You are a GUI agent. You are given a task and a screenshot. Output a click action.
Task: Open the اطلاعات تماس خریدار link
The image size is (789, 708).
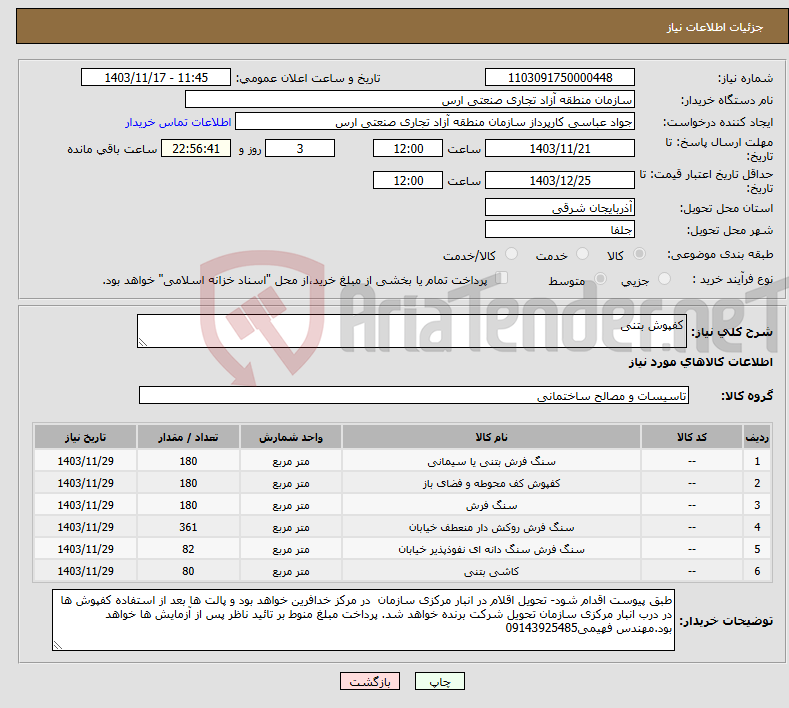(178, 122)
